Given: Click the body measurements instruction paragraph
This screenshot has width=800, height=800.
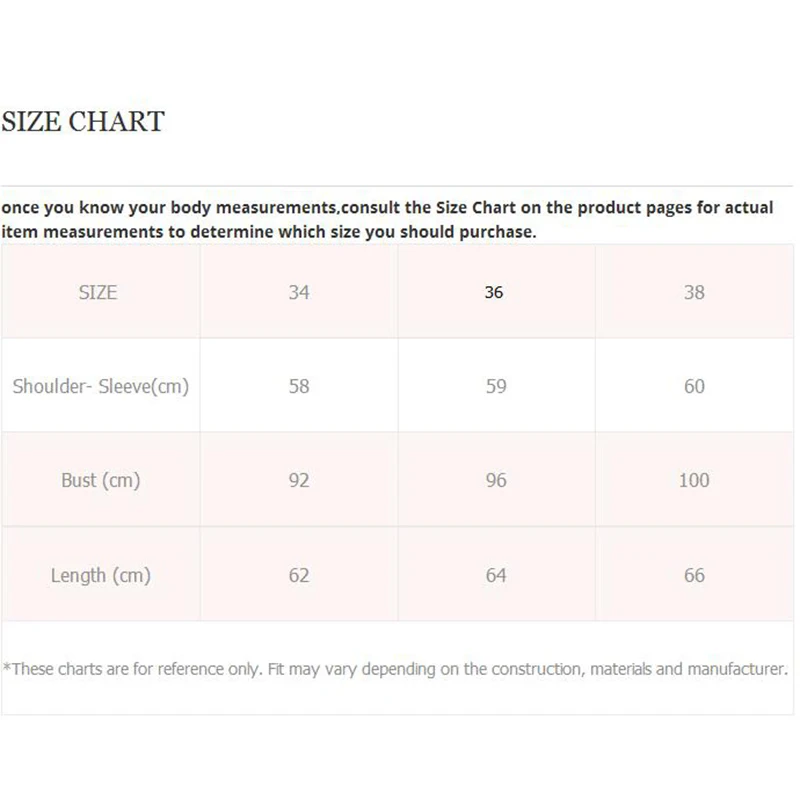Looking at the screenshot, I should (x=388, y=220).
